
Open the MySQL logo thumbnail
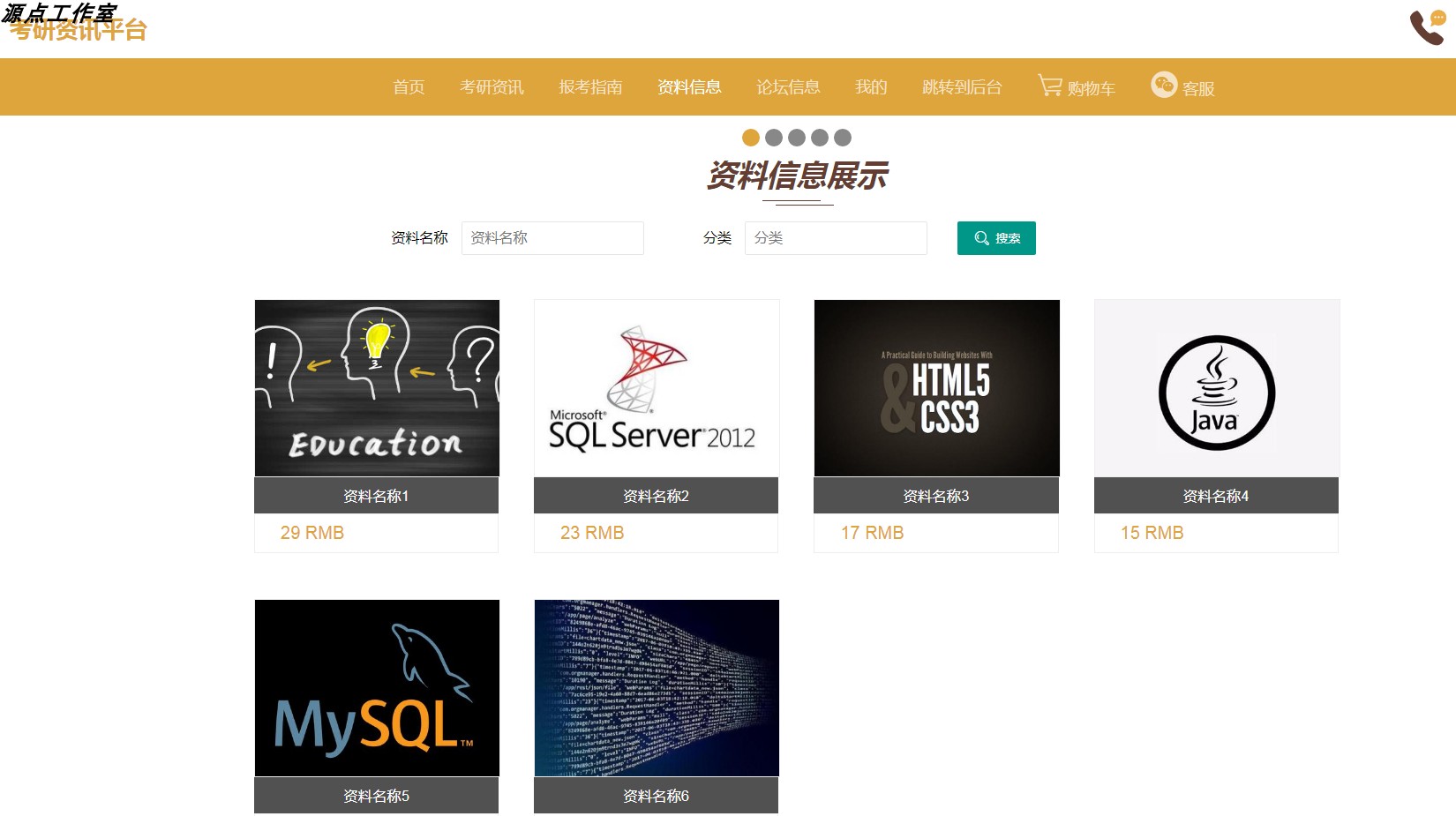(x=377, y=688)
